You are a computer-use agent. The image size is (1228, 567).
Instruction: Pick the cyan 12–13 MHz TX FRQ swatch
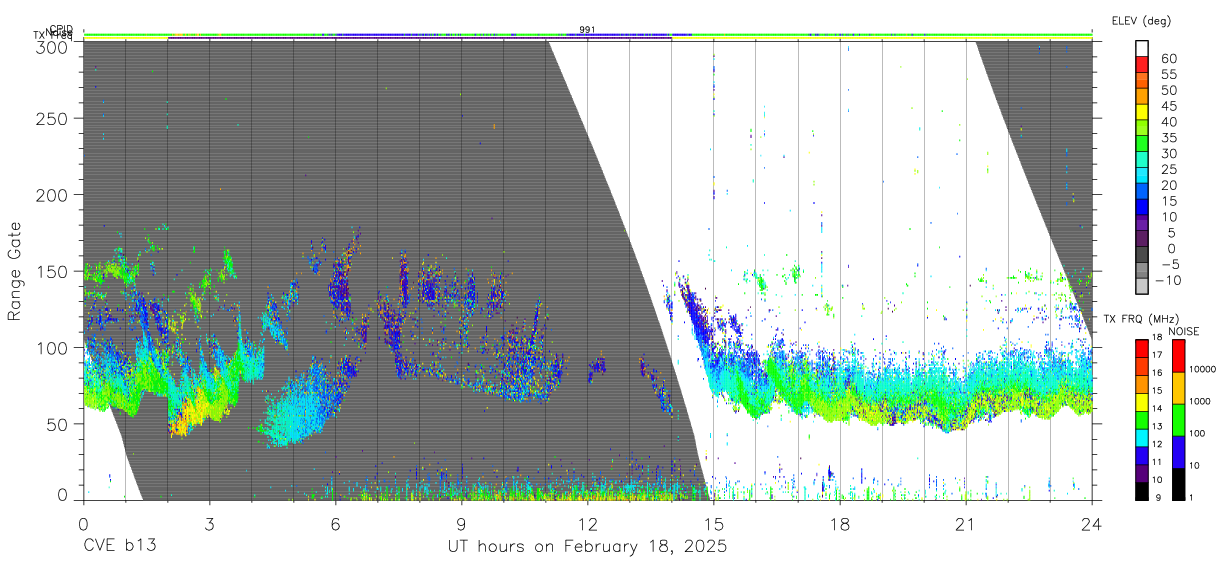click(x=1142, y=436)
